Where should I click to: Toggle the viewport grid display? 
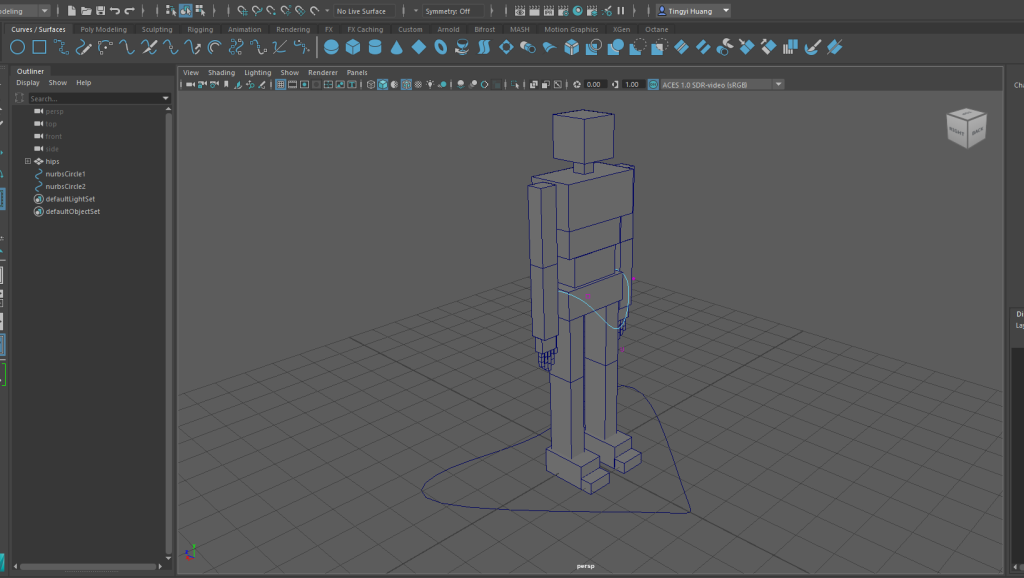pyautogui.click(x=280, y=84)
